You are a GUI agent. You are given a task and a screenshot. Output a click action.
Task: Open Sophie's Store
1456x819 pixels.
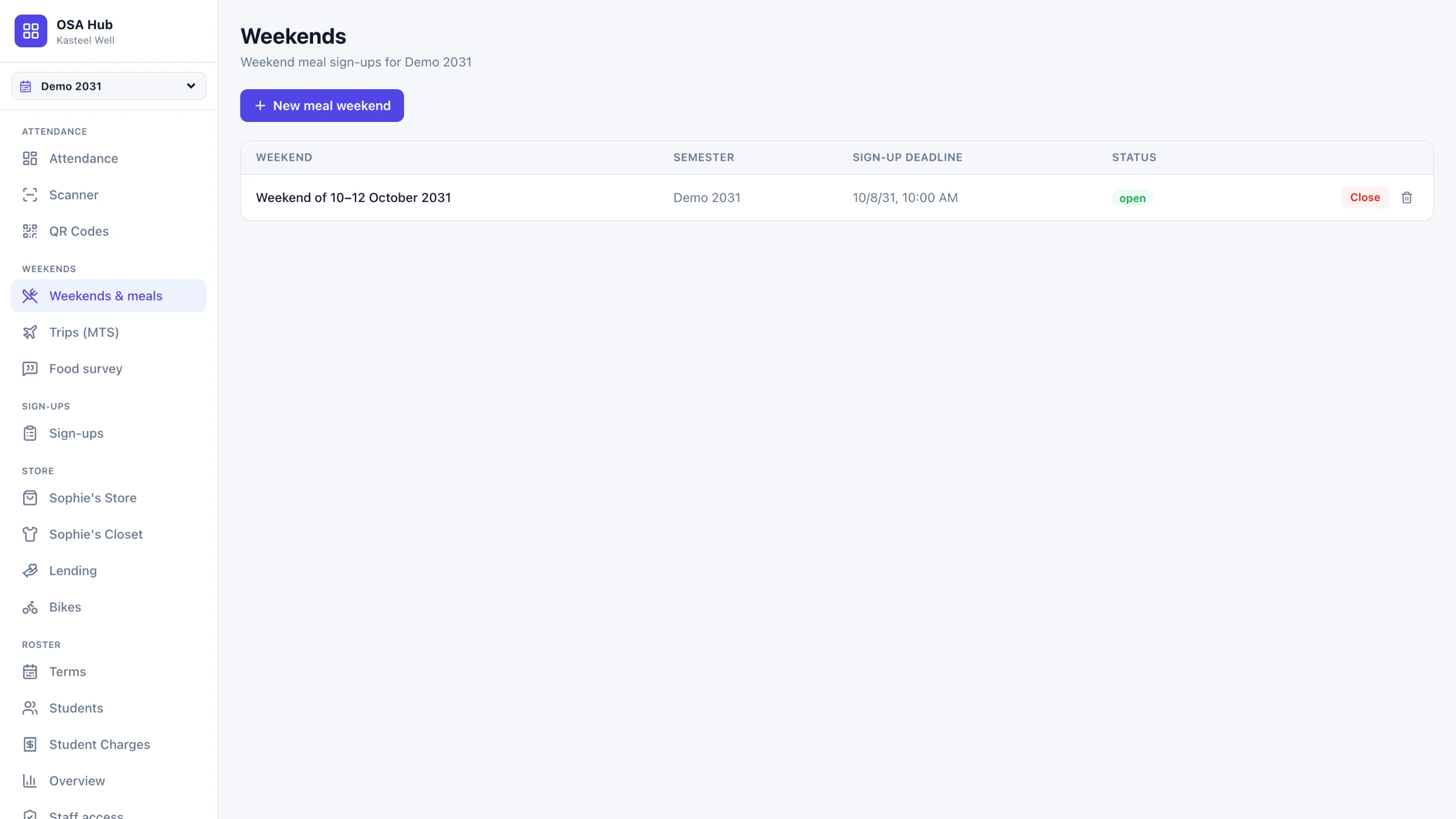coord(109,498)
